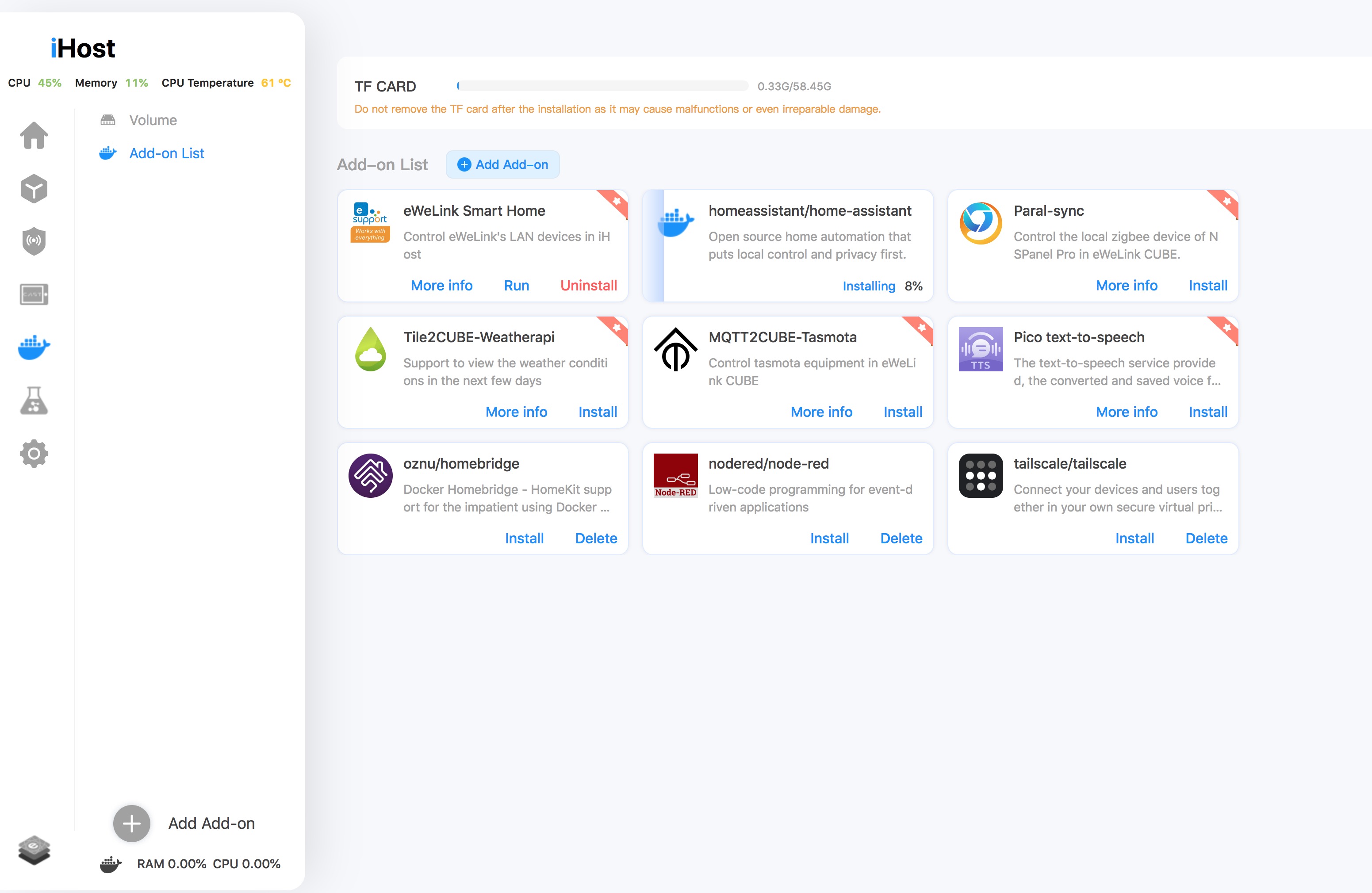Viewport: 1372px width, 893px height.
Task: Click the oznu/homebridge logo thumbnail
Action: pos(370,476)
